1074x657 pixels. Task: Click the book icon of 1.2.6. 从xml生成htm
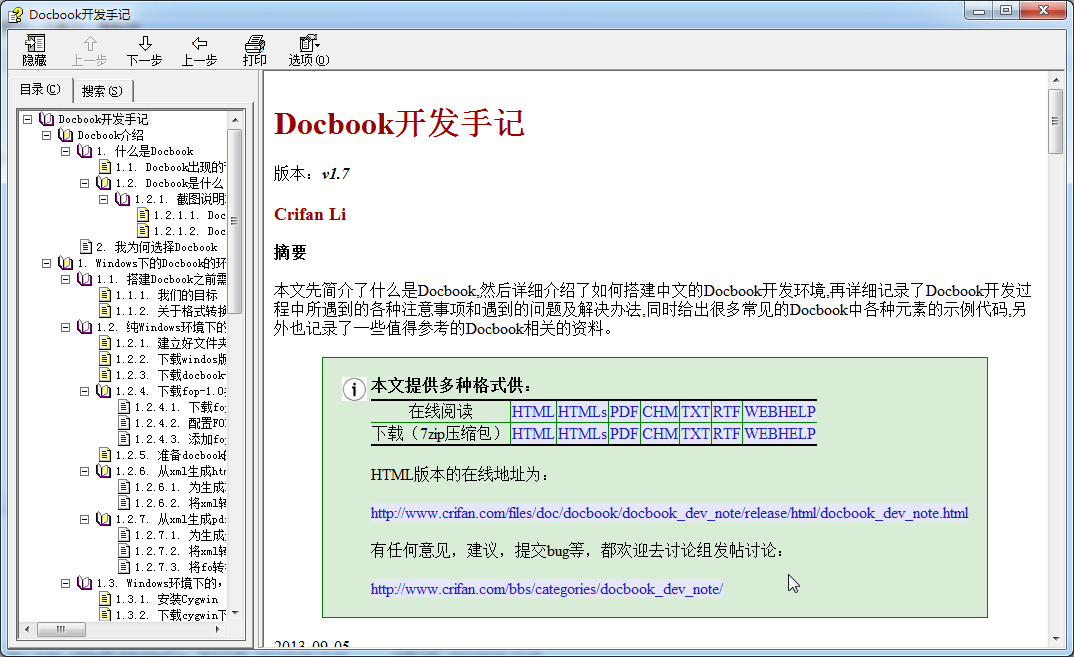coord(104,471)
